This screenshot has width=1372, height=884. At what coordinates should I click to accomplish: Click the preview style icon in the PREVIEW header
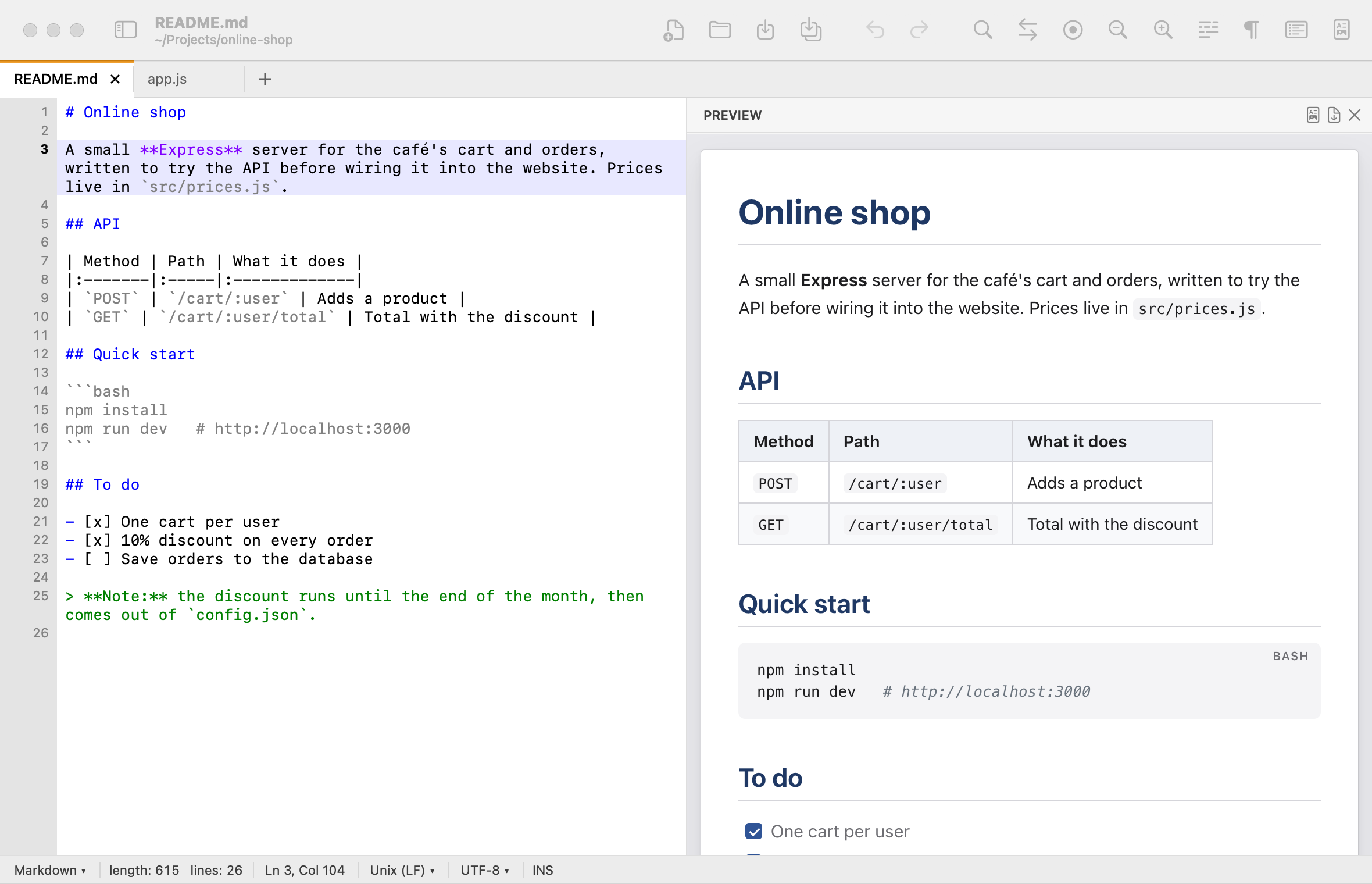pos(1313,115)
